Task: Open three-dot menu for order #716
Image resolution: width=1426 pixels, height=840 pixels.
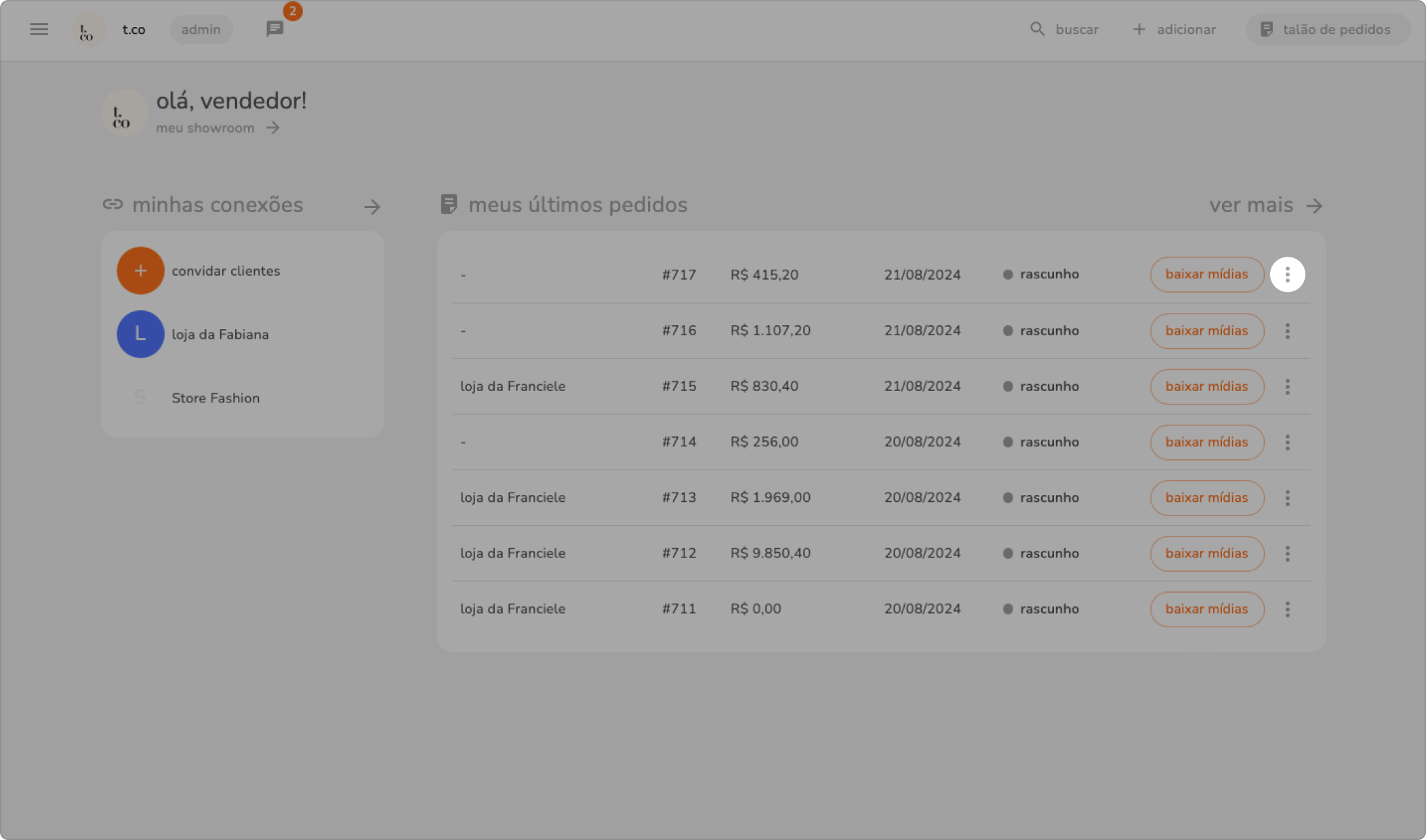Action: tap(1287, 331)
